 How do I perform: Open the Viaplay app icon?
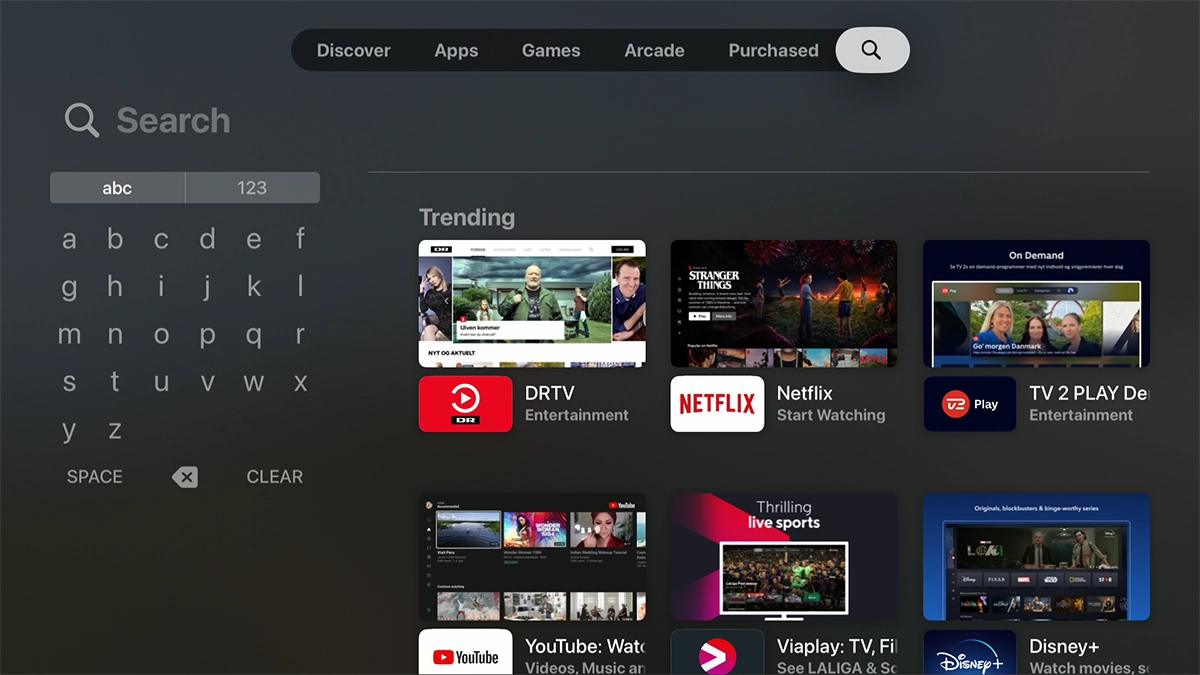[x=717, y=653]
